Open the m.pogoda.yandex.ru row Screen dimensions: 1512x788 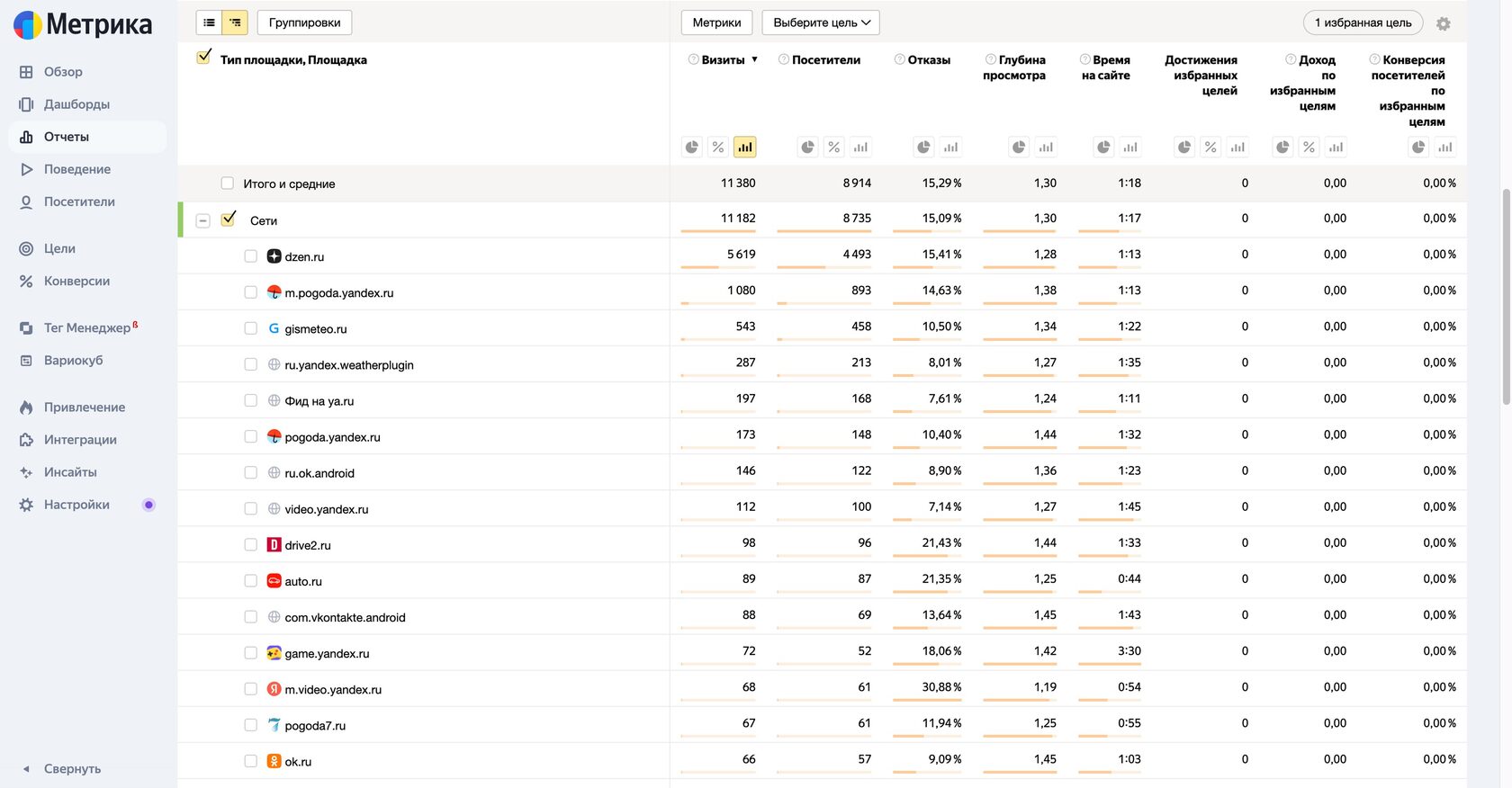pos(338,293)
